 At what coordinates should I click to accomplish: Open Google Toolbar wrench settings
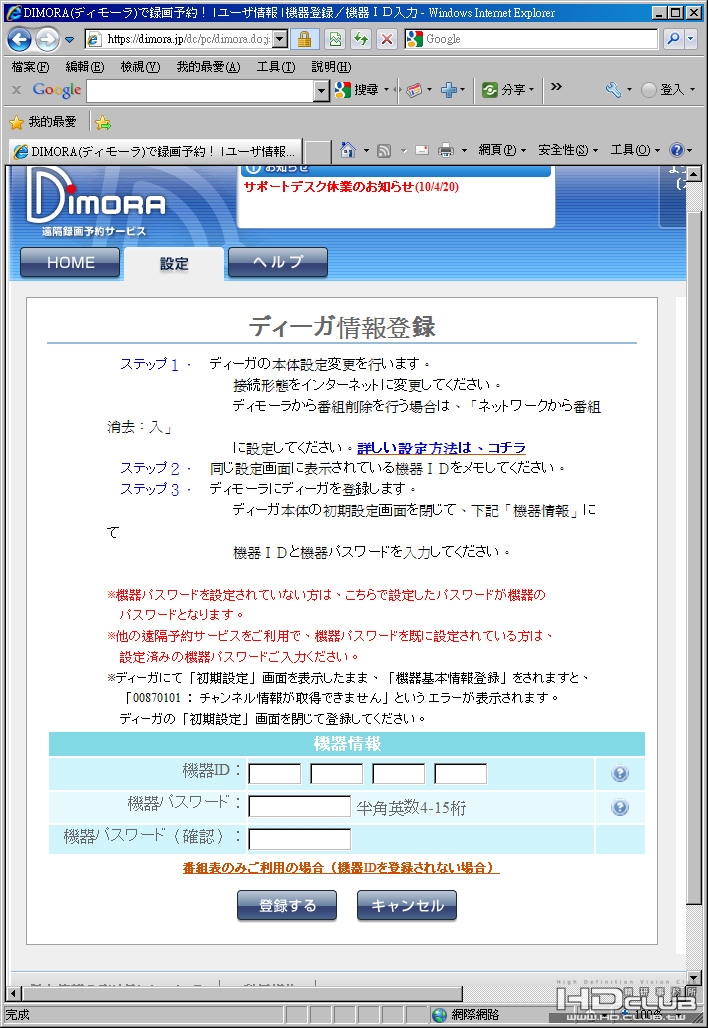(x=614, y=90)
